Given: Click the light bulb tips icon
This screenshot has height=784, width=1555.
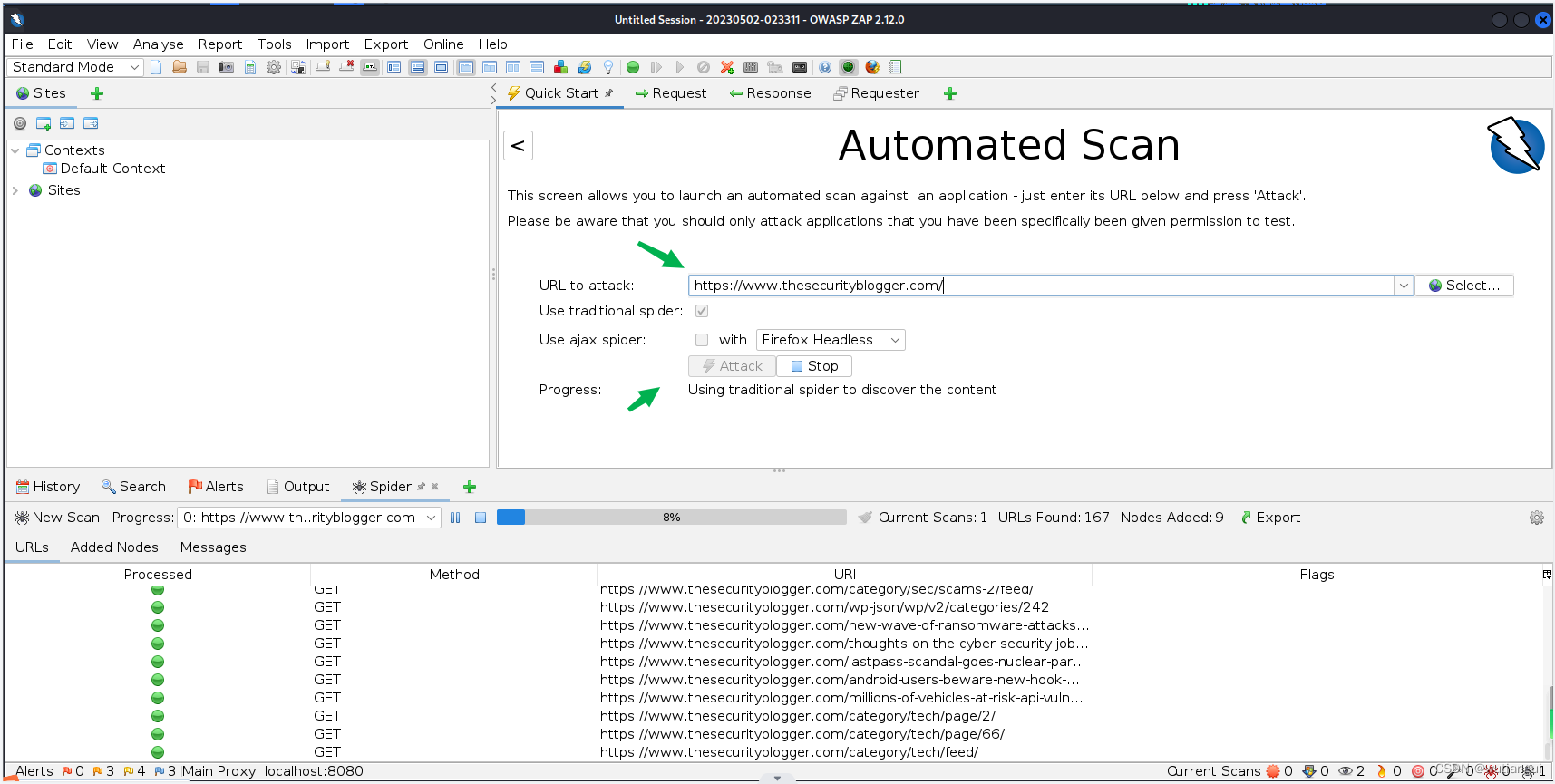Looking at the screenshot, I should tap(608, 67).
